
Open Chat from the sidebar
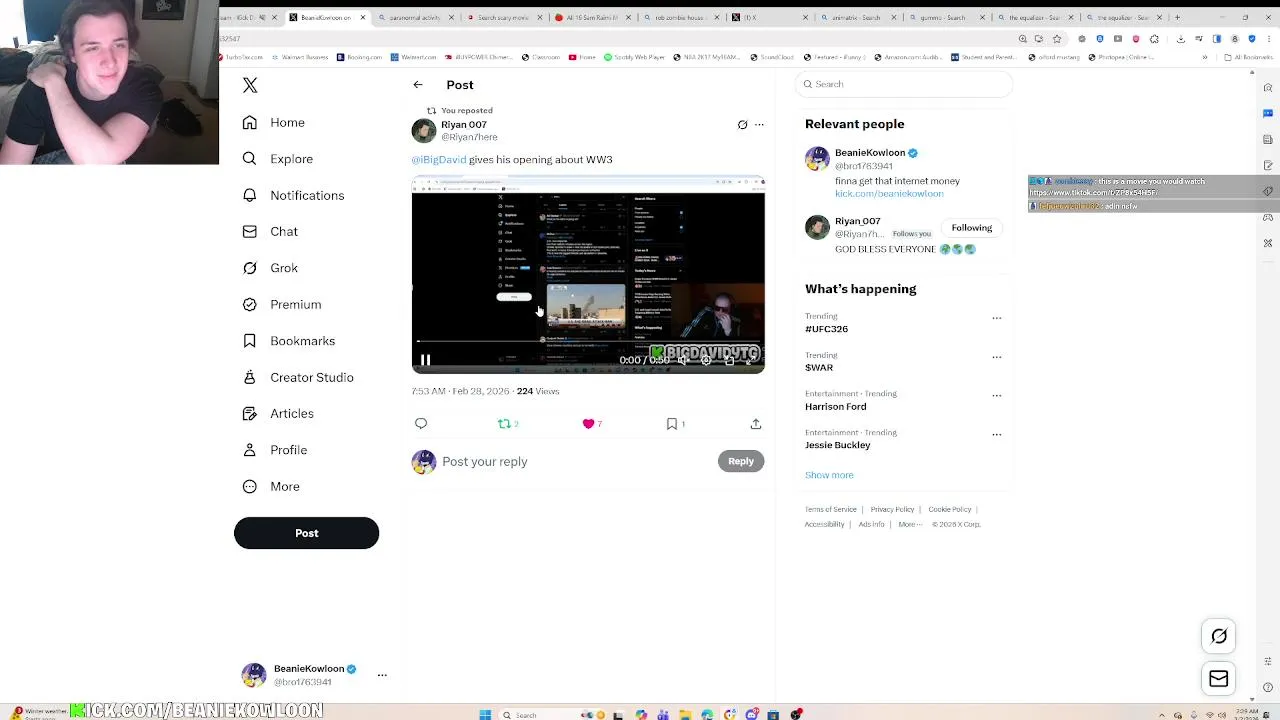[x=271, y=231]
